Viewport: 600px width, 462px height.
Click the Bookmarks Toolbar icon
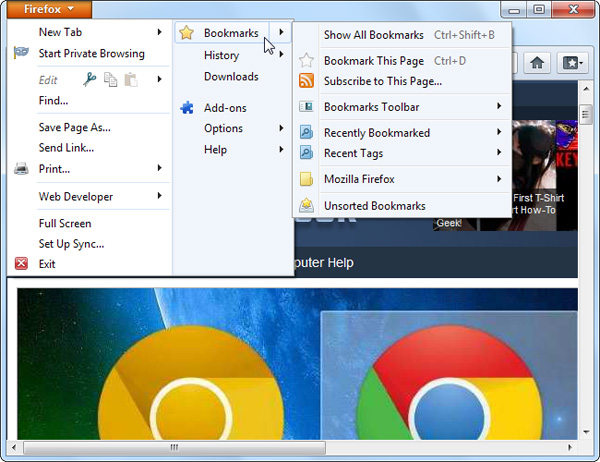point(306,106)
